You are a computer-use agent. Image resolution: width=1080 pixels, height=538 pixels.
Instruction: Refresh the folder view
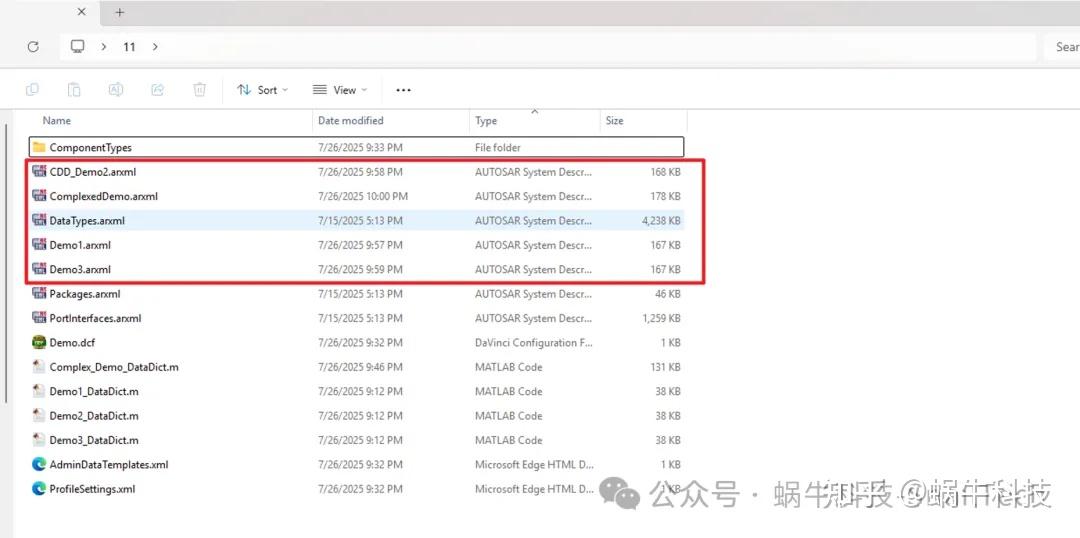[x=32, y=47]
